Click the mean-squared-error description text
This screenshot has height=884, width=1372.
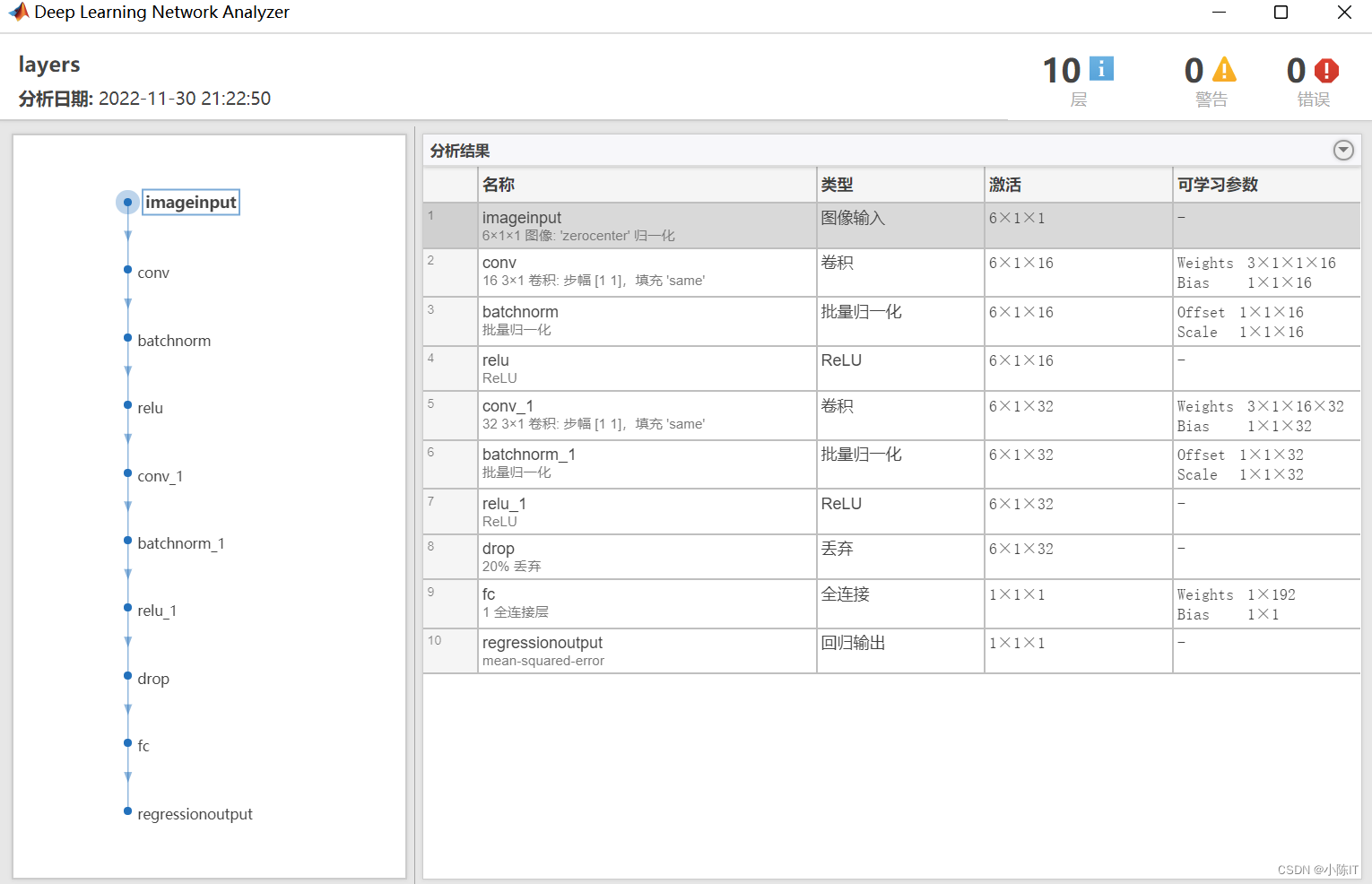543,661
